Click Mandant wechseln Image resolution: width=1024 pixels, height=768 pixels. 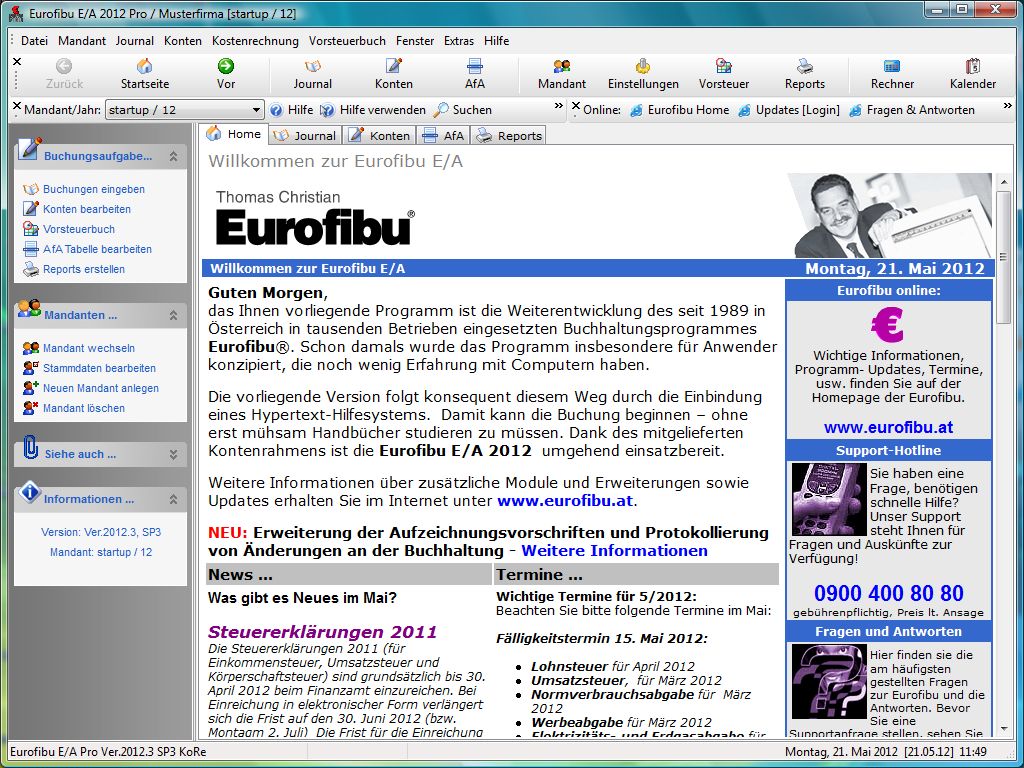(x=89, y=348)
